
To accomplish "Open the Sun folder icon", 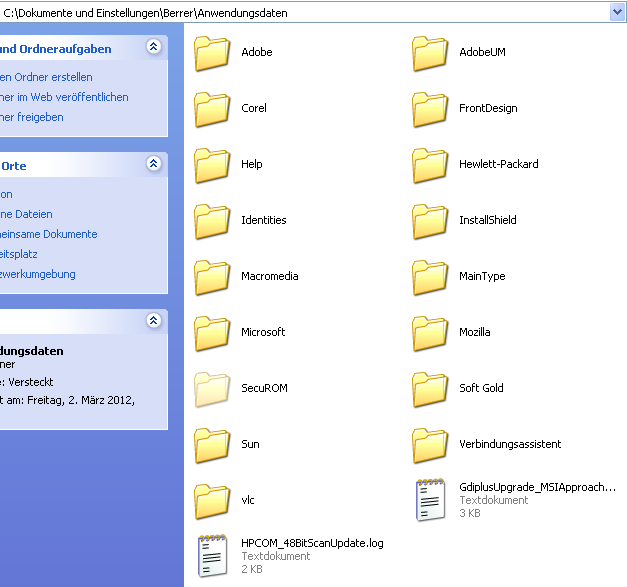I will [x=212, y=445].
